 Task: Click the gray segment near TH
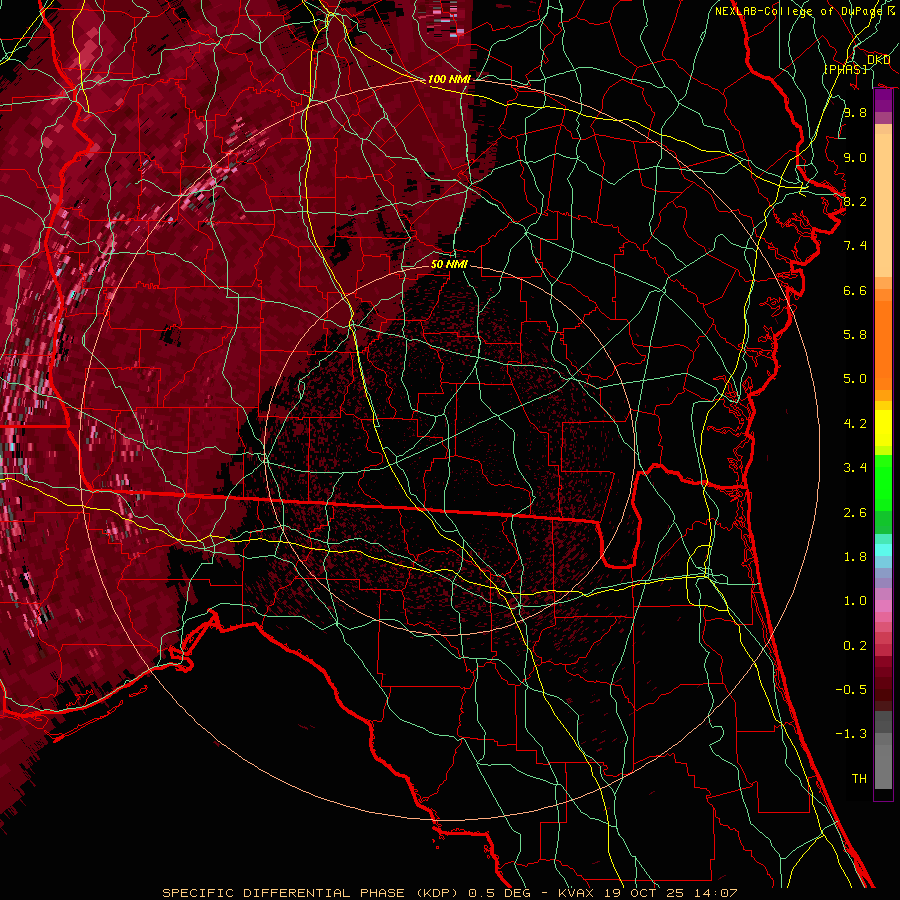pos(883,766)
